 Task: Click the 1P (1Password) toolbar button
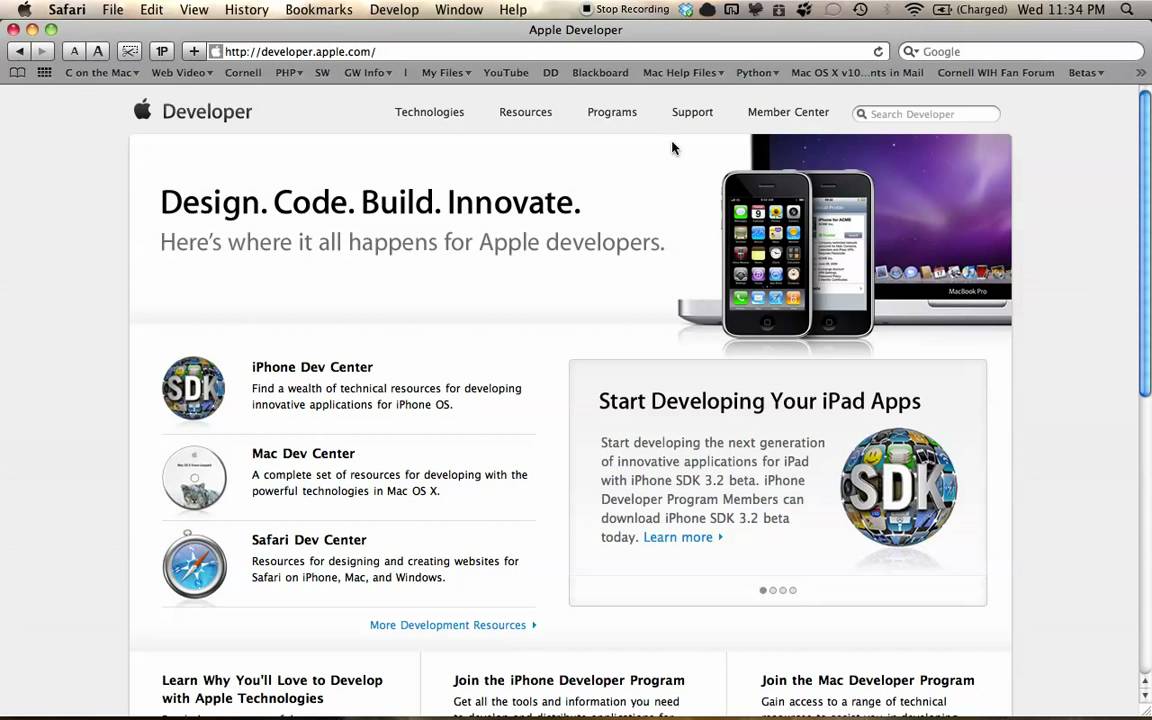(x=162, y=51)
